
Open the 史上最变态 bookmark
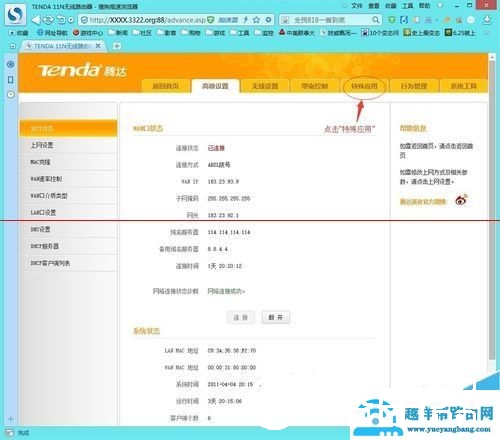pyautogui.click(x=422, y=33)
